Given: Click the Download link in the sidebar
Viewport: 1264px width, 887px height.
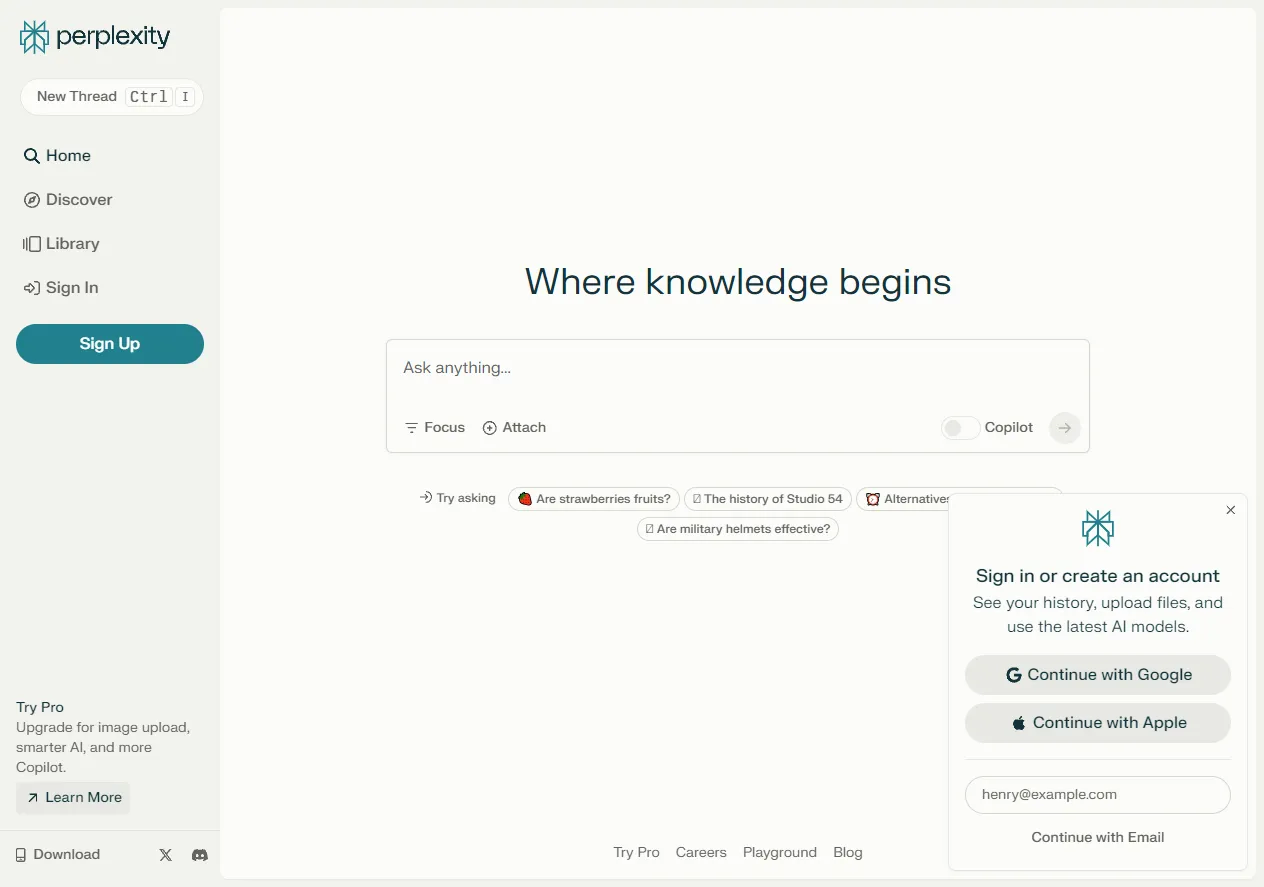Looking at the screenshot, I should click(x=57, y=855).
